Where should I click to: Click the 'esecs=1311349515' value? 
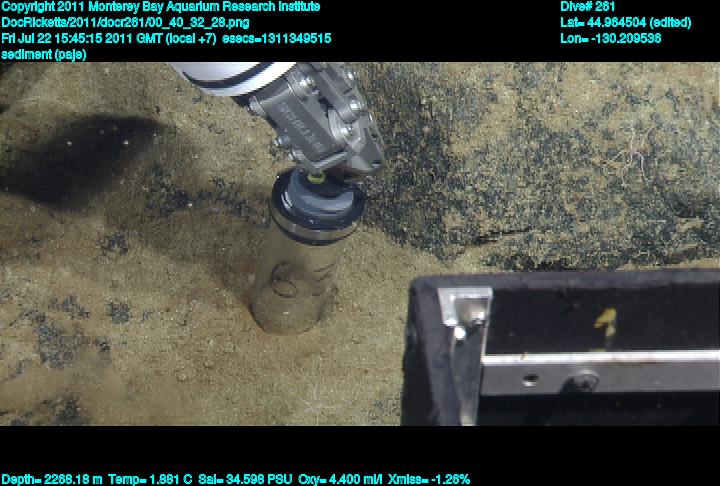[277, 38]
